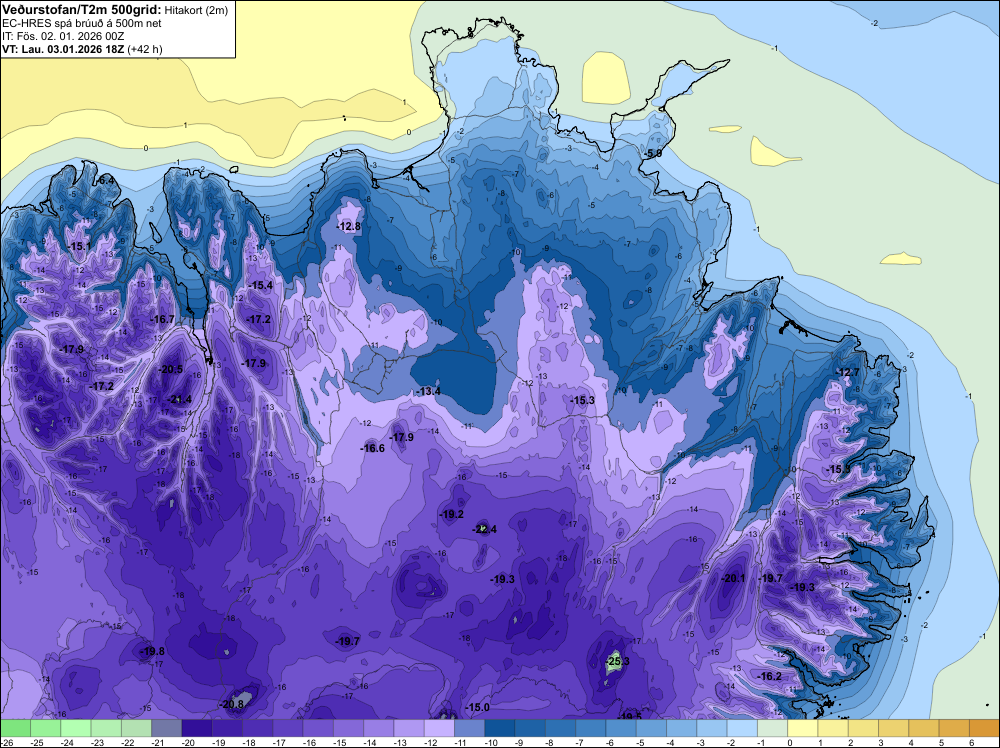Viewport: 1000px width, 748px height.
Task: Click the -26 label on the legend bar
Action: 7,742
